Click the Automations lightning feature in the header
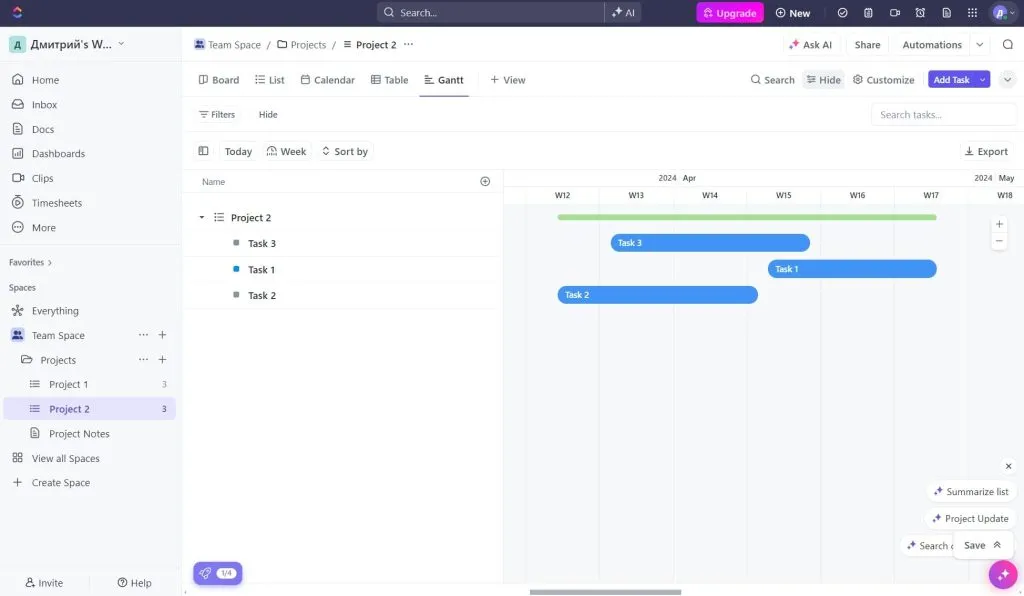This screenshot has height=596, width=1024. (x=930, y=44)
